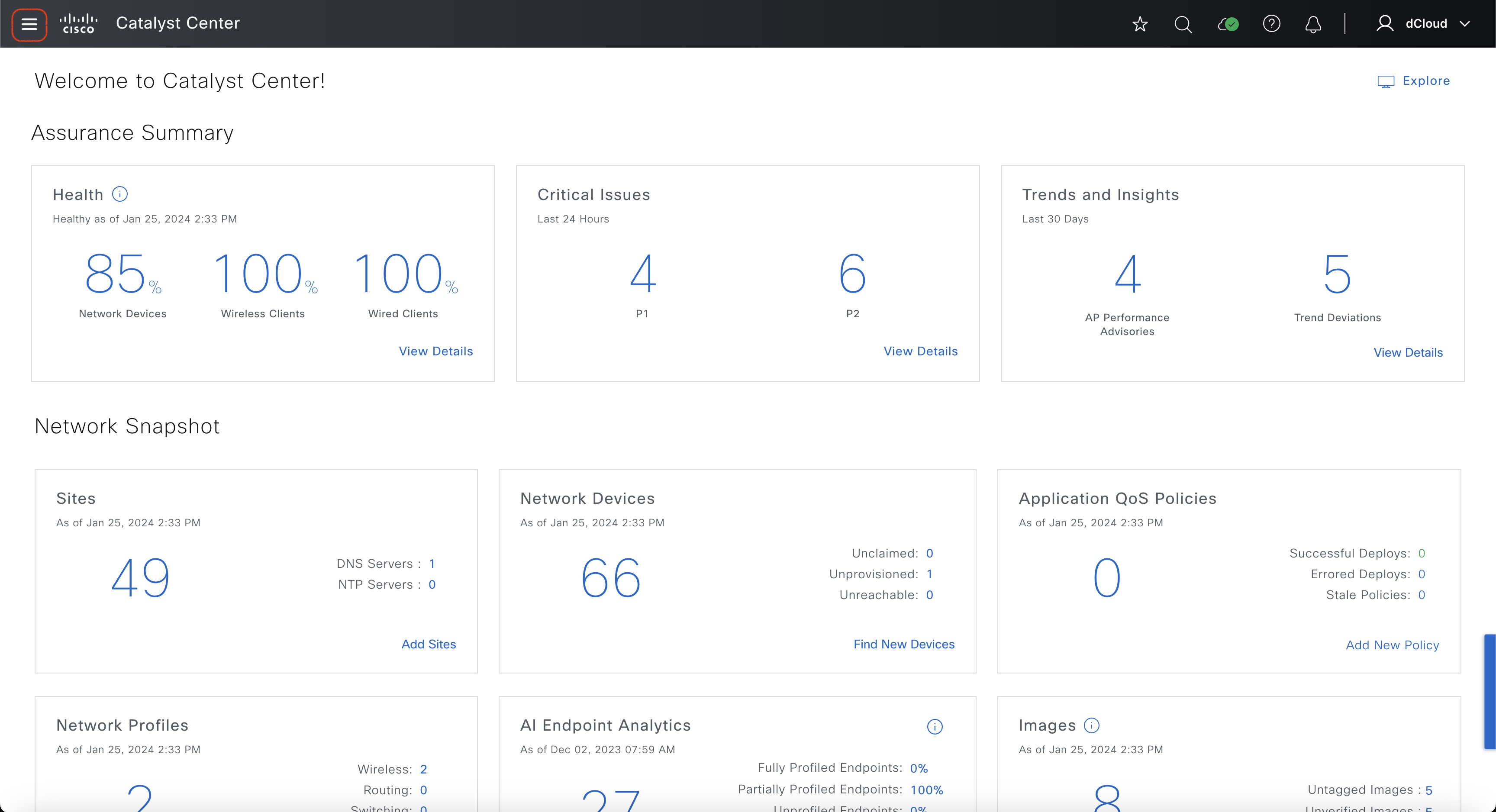
Task: Show Images card info icon
Action: point(1091,725)
